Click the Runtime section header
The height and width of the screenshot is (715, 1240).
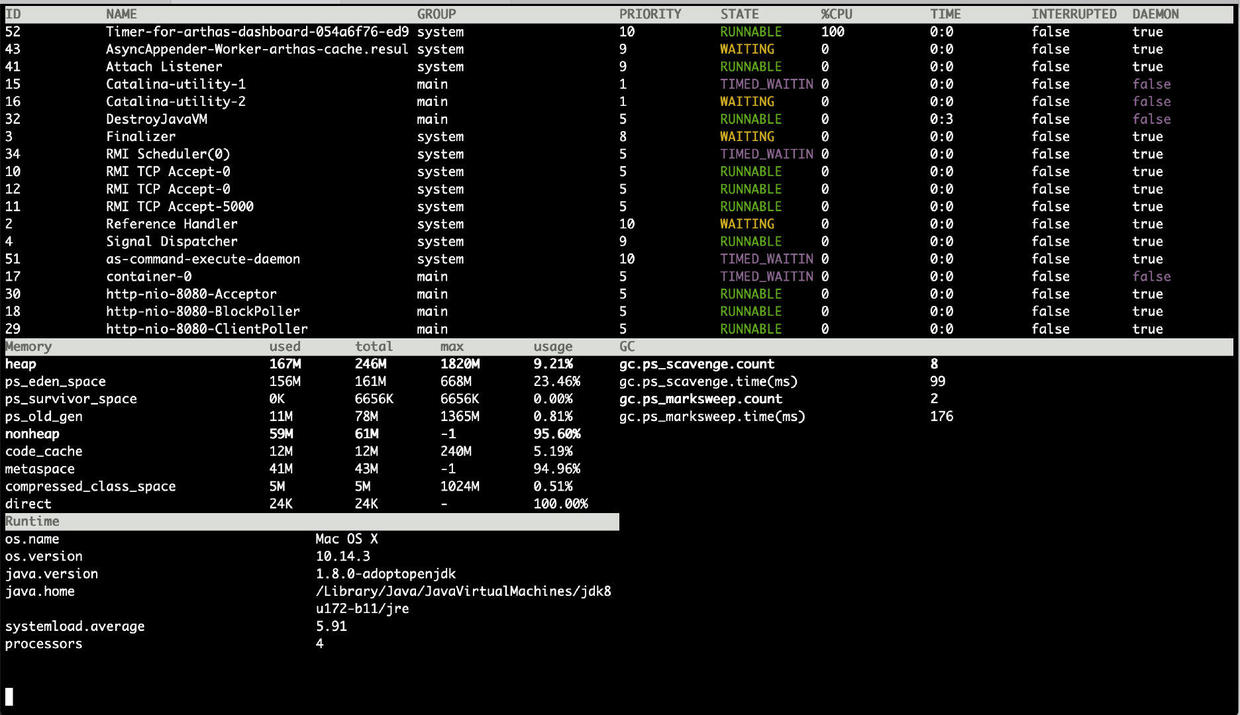pos(32,521)
